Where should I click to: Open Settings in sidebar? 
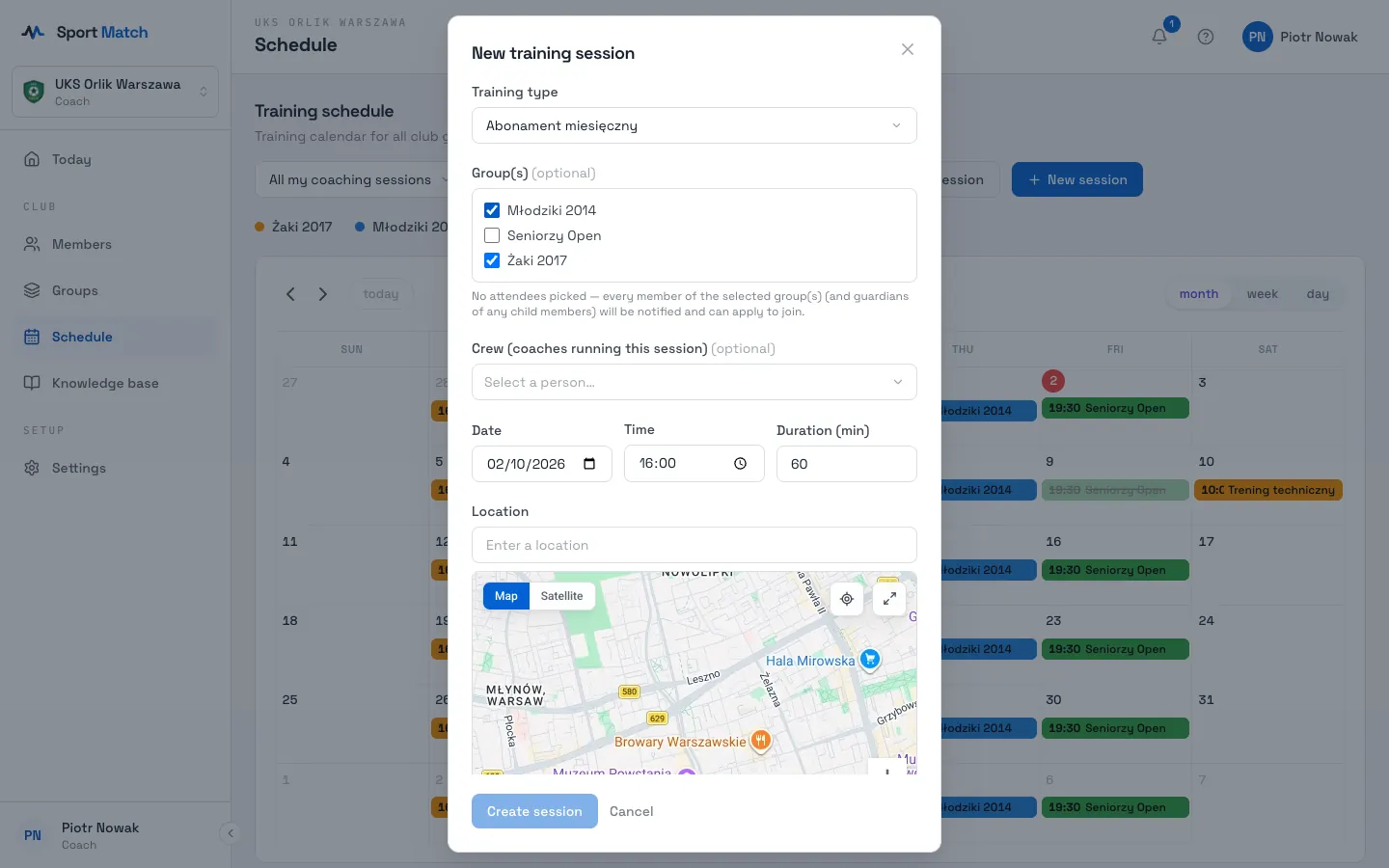pos(115,468)
